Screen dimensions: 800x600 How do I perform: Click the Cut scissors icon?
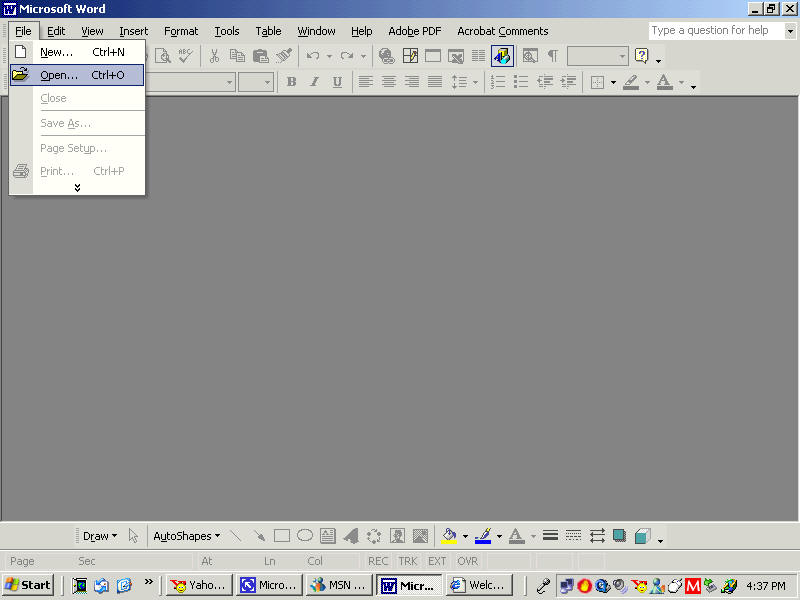coord(214,56)
